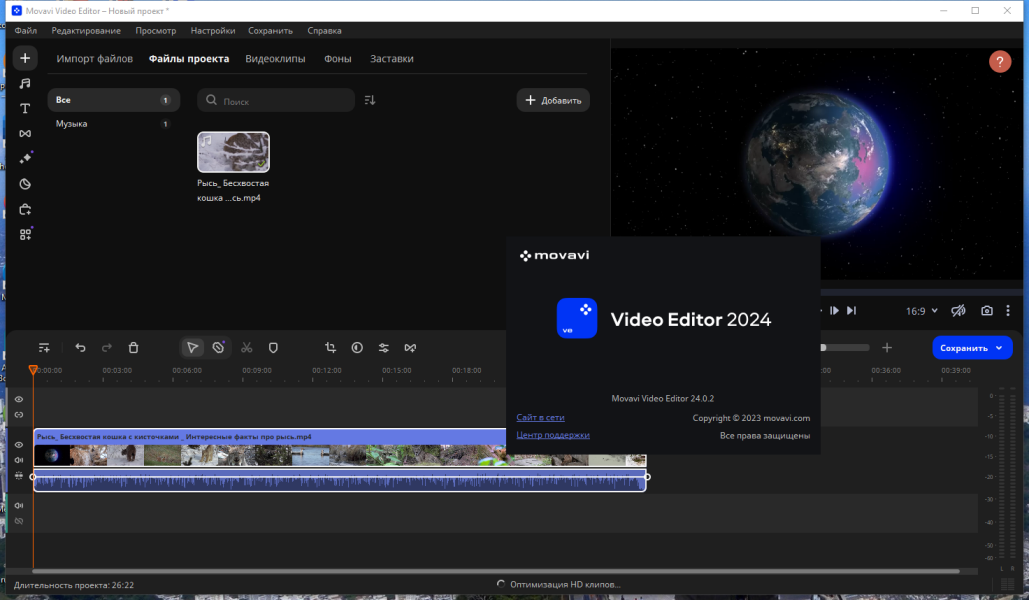This screenshot has width=1029, height=600.
Task: Open the Файл menu
Action: (26, 31)
